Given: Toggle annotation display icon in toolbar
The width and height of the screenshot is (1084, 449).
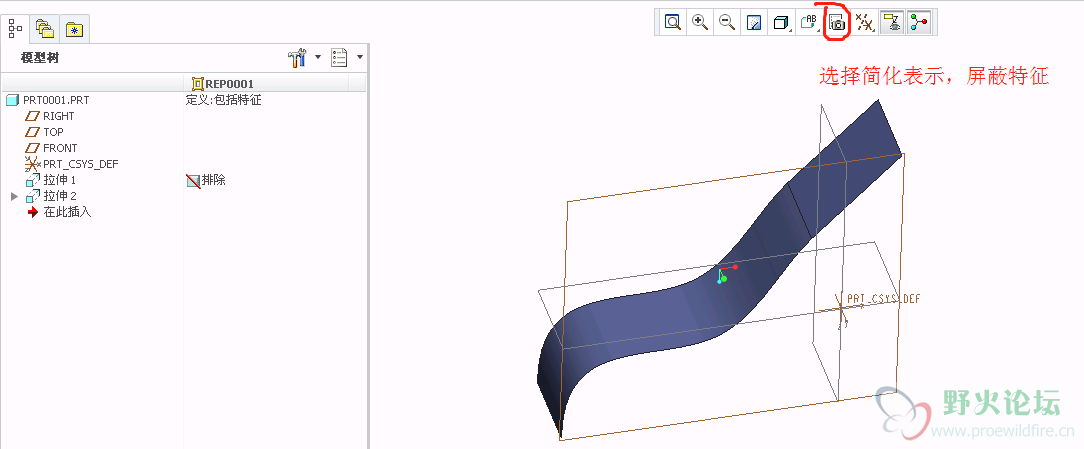Looking at the screenshot, I should [892, 23].
